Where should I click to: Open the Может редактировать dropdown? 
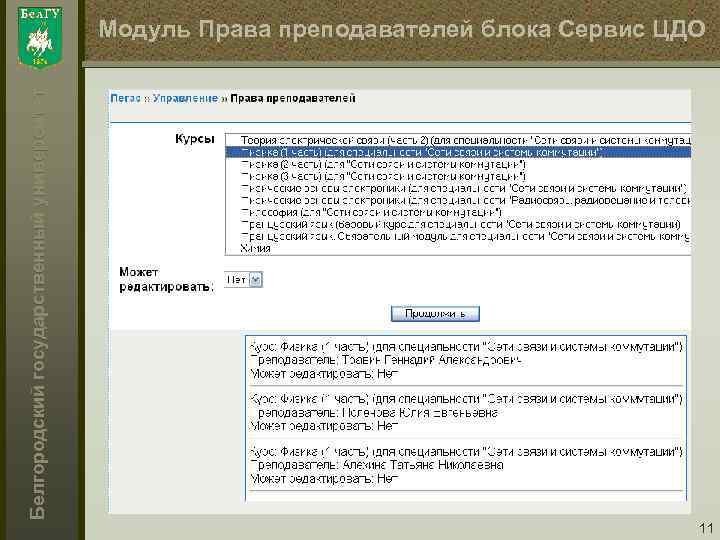click(x=243, y=279)
